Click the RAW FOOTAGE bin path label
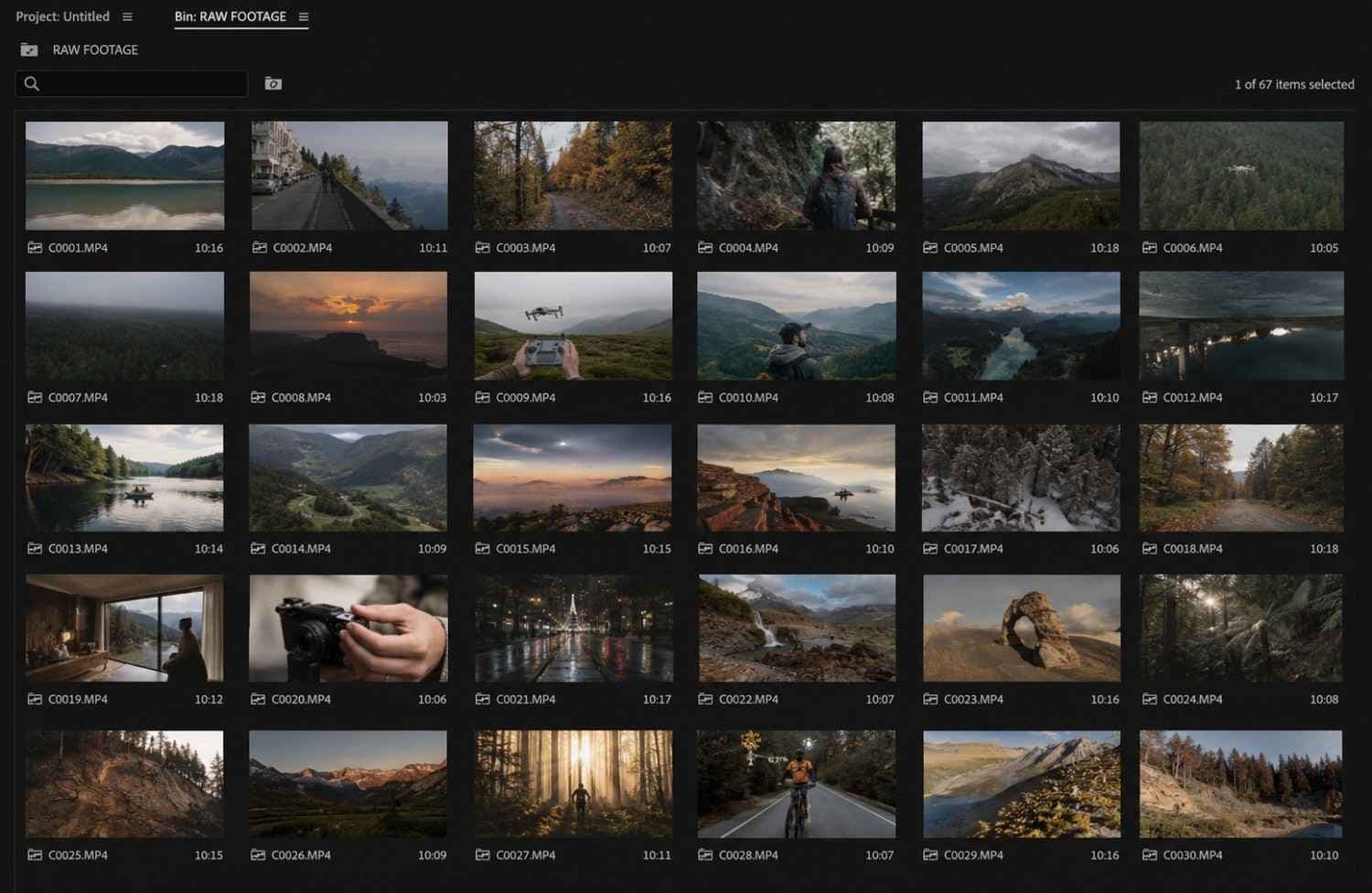The width and height of the screenshot is (1372, 893). [95, 49]
